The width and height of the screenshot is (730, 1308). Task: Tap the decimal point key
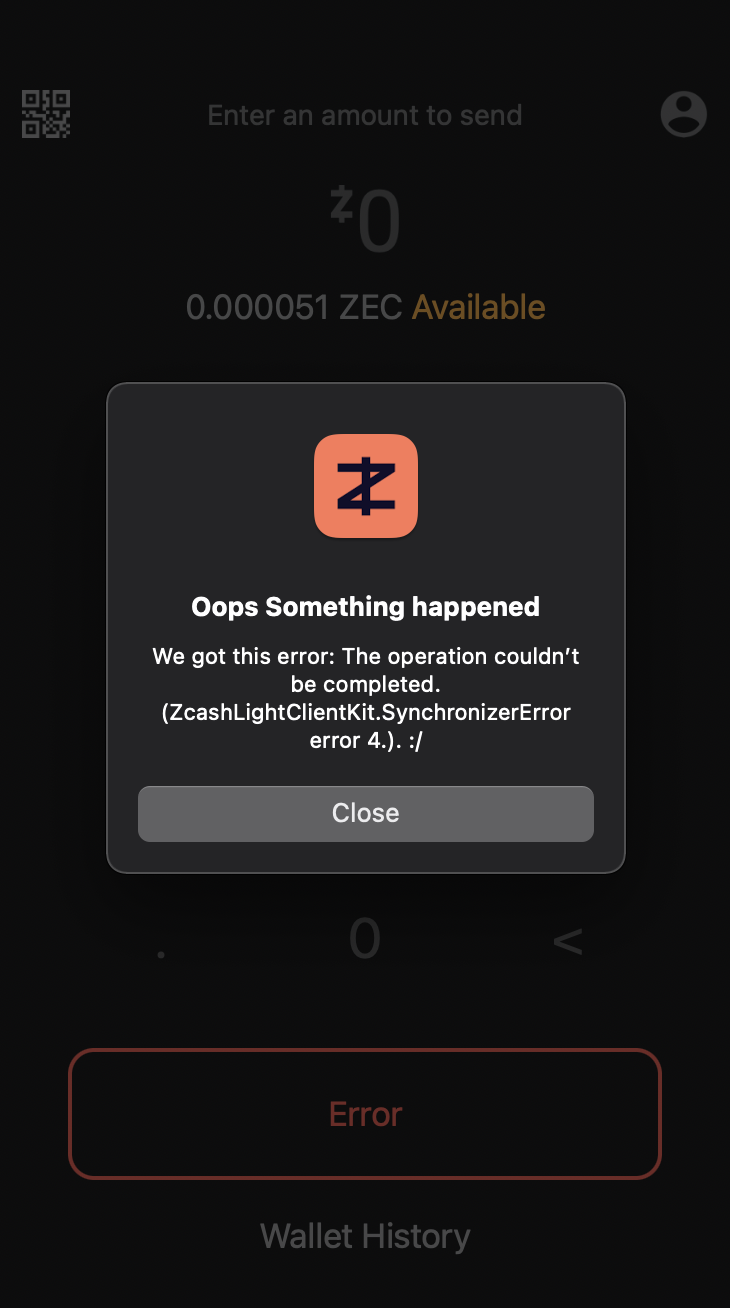click(162, 954)
